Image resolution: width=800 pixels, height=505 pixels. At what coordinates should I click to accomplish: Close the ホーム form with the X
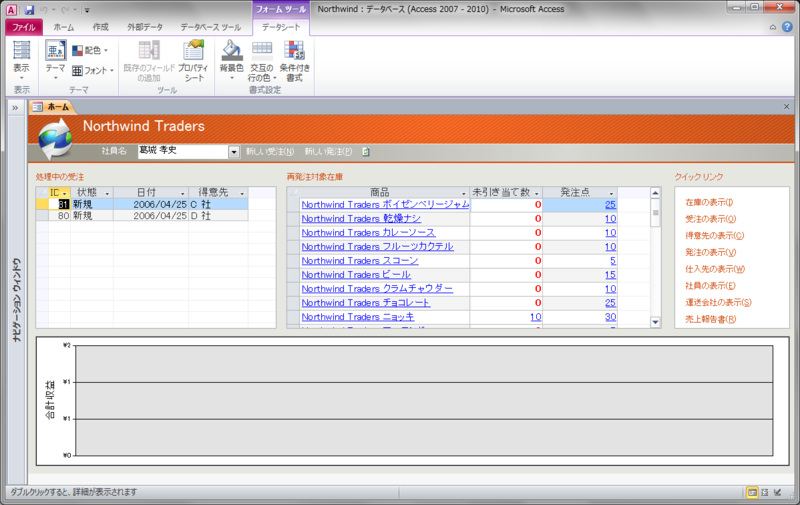[786, 107]
